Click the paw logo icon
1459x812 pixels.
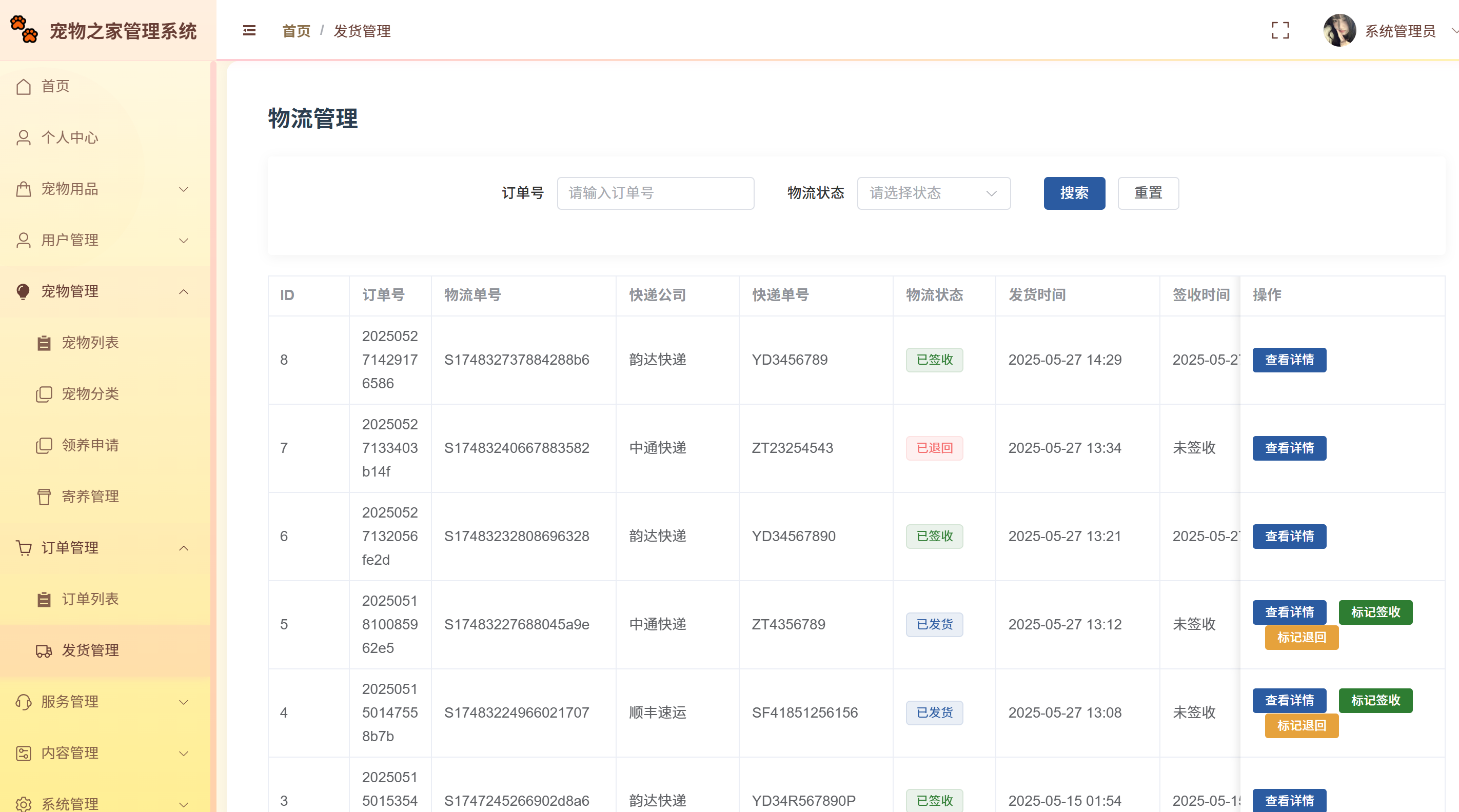pos(24,29)
